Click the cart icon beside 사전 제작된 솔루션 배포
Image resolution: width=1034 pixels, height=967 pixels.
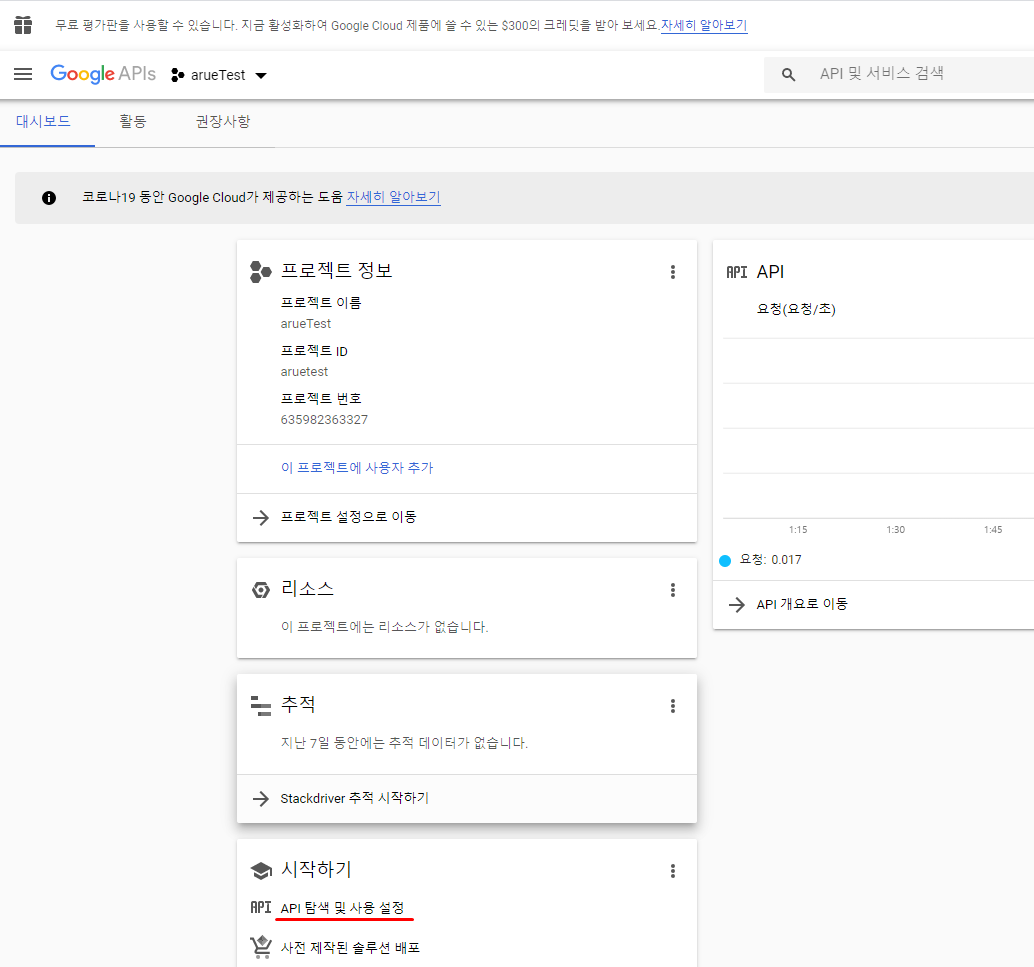[261, 947]
